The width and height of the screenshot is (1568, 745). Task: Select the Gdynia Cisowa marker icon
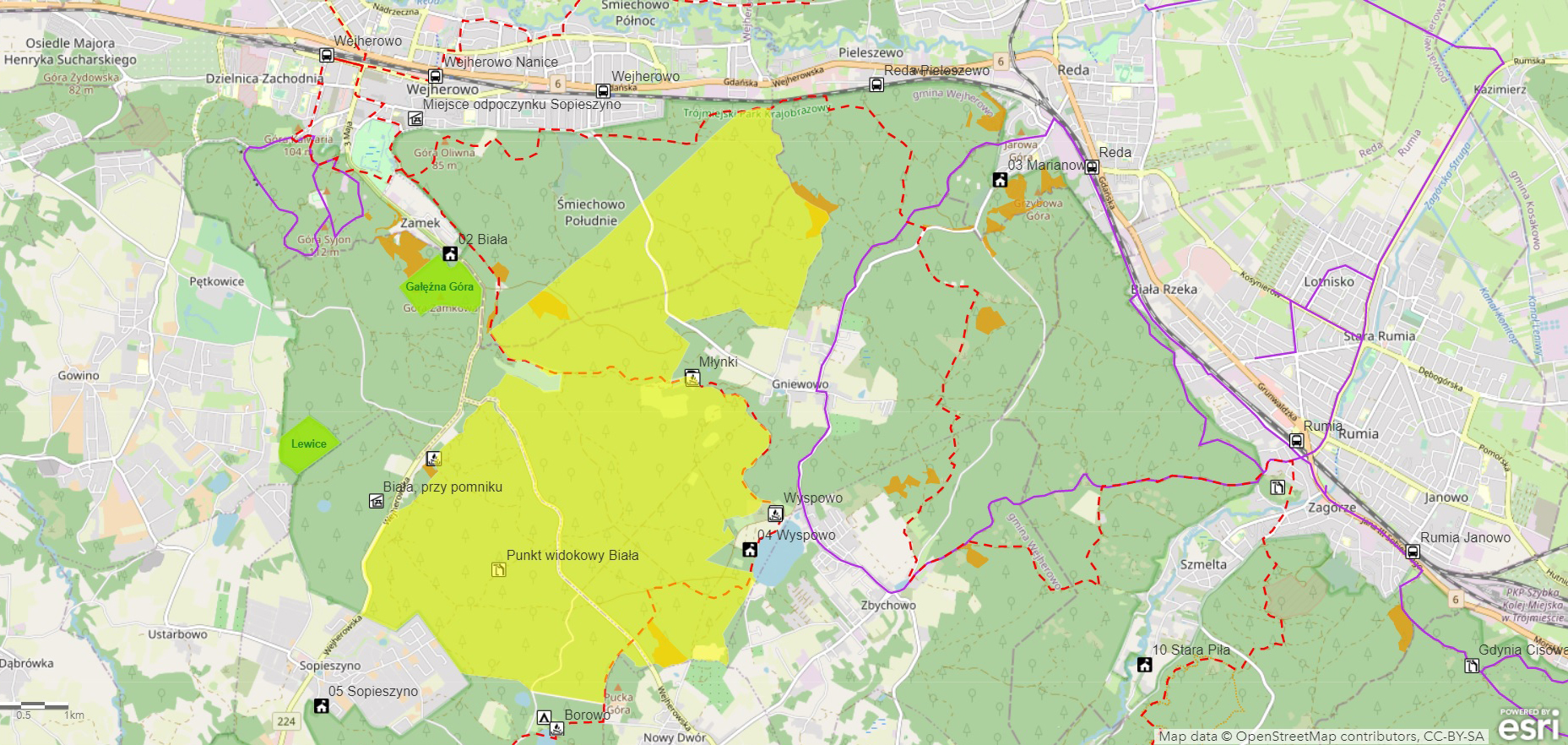(x=1472, y=666)
